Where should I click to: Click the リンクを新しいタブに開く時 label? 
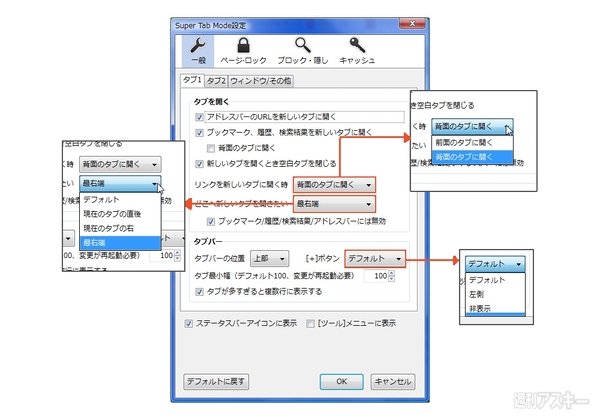pyautogui.click(x=241, y=185)
